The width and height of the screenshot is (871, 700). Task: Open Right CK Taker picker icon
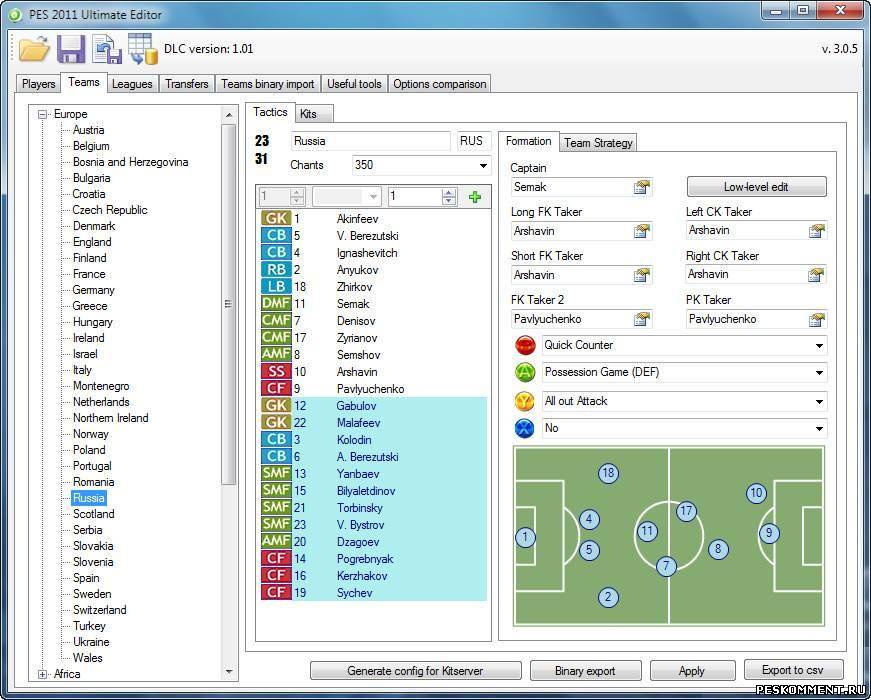[817, 274]
